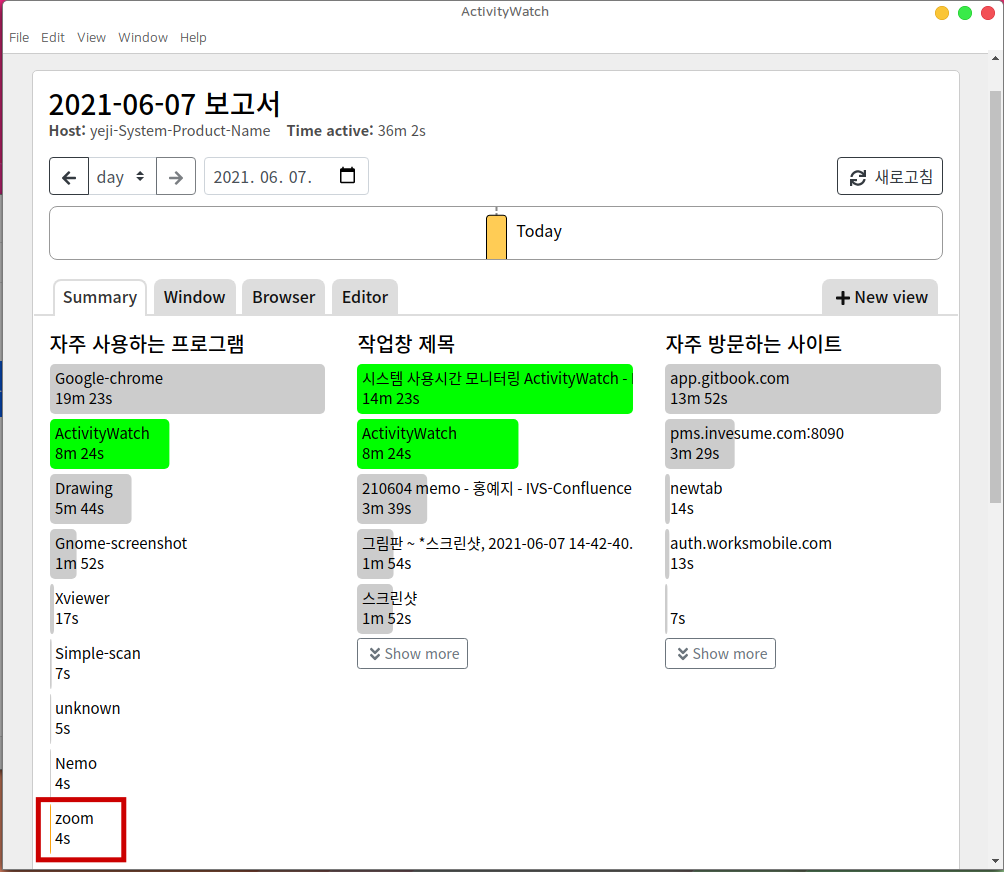Open the calendar picker icon in date field

tap(347, 176)
